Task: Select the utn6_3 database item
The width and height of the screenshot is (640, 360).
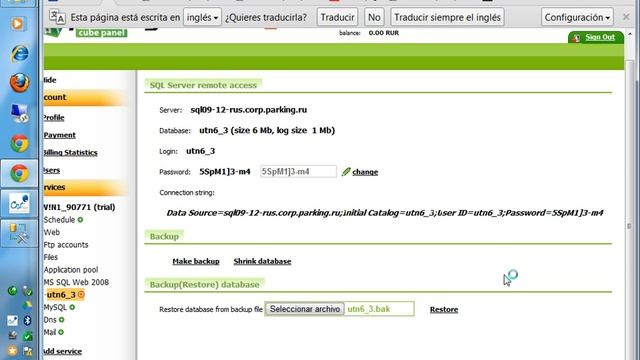Action: coord(61,294)
